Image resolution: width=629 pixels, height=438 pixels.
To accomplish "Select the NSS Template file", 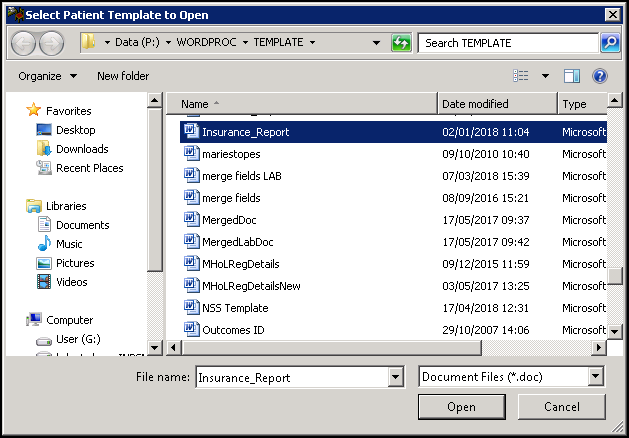I will pyautogui.click(x=235, y=308).
